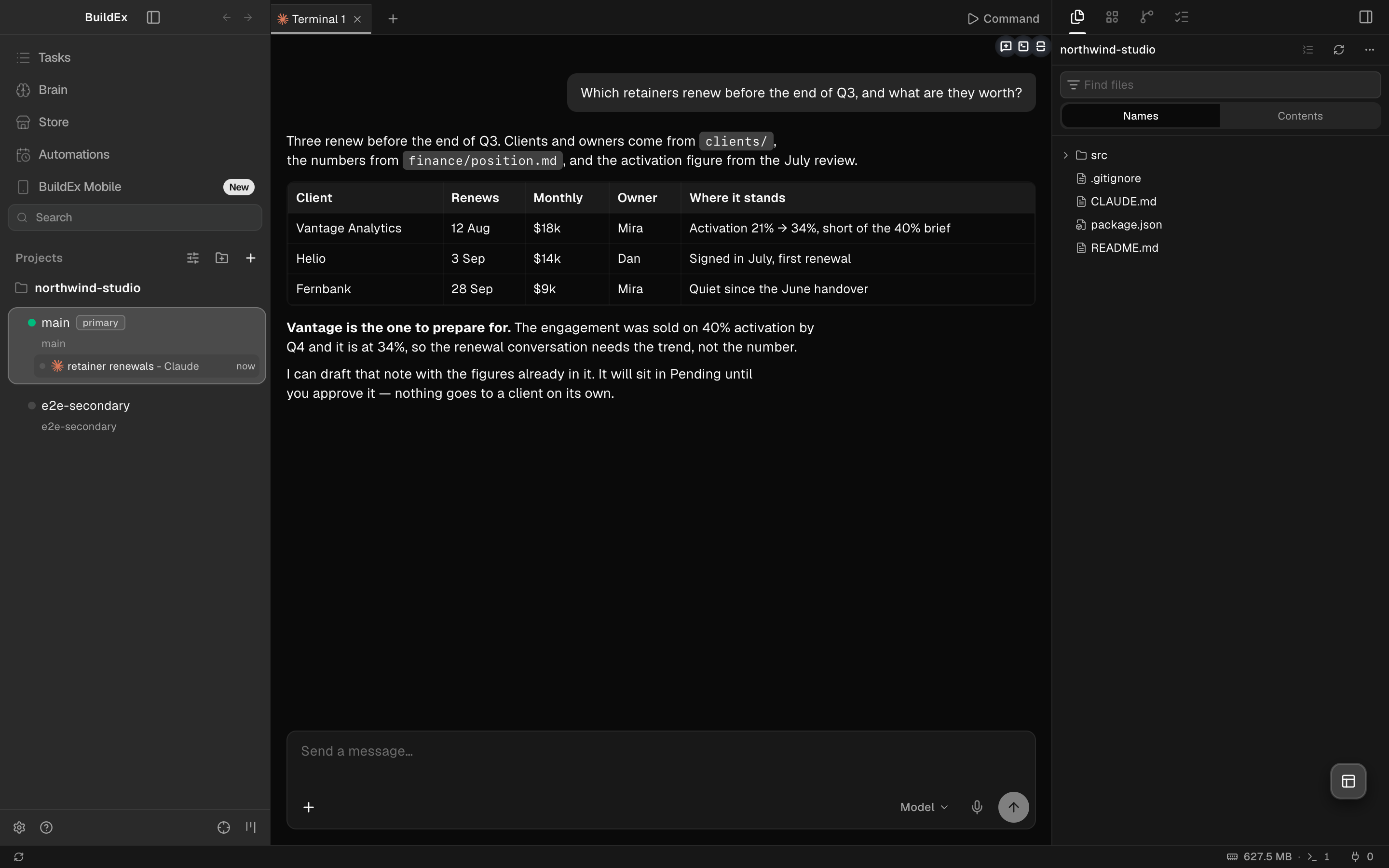
Task: Add a new terminal tab
Action: [393, 19]
